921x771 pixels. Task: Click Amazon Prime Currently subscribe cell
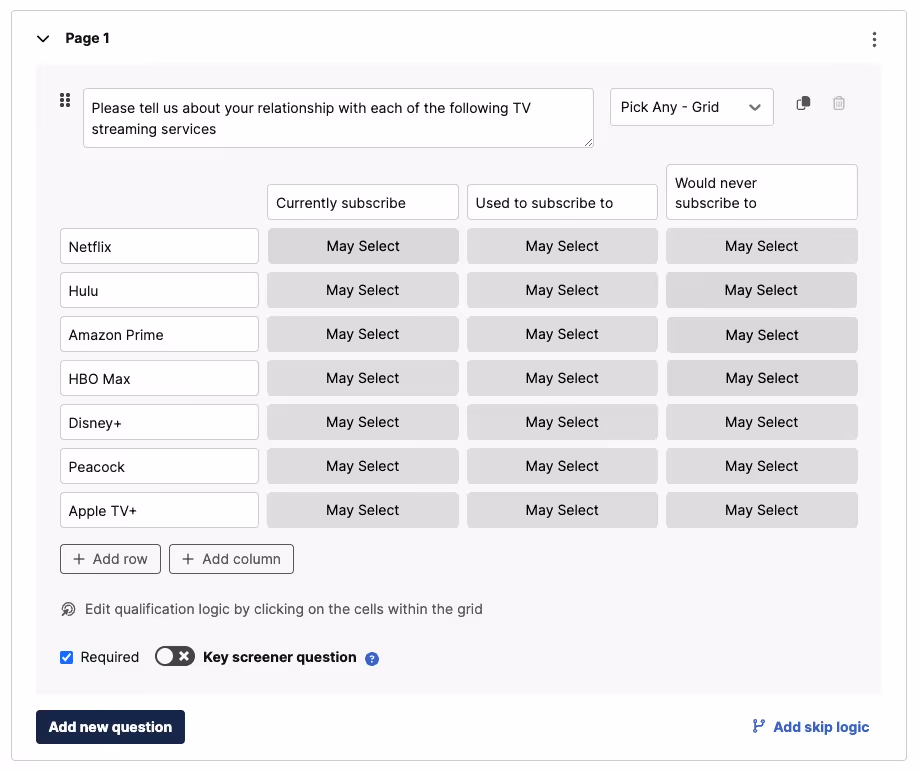pyautogui.click(x=363, y=334)
